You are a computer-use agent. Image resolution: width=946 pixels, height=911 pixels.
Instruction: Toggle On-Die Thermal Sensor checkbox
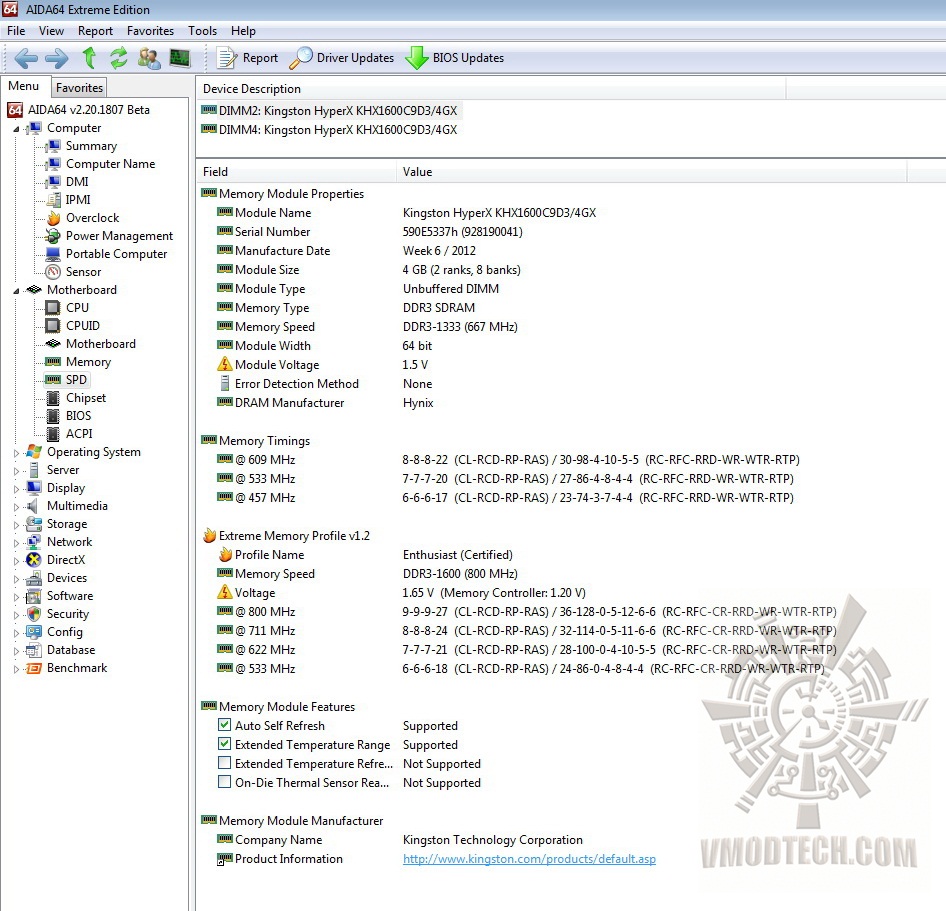click(224, 781)
